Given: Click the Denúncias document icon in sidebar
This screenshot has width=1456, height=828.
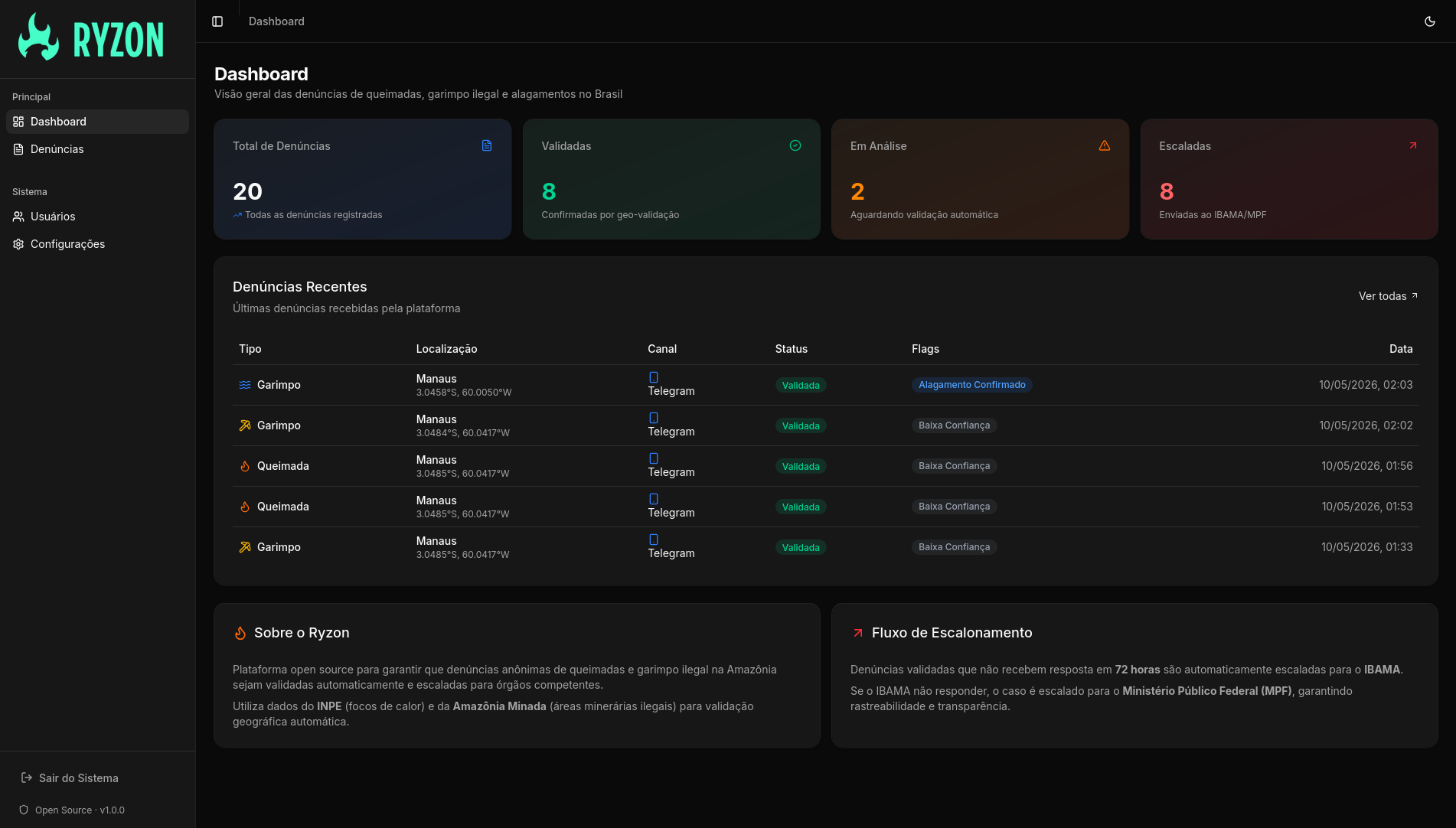Looking at the screenshot, I should [18, 149].
